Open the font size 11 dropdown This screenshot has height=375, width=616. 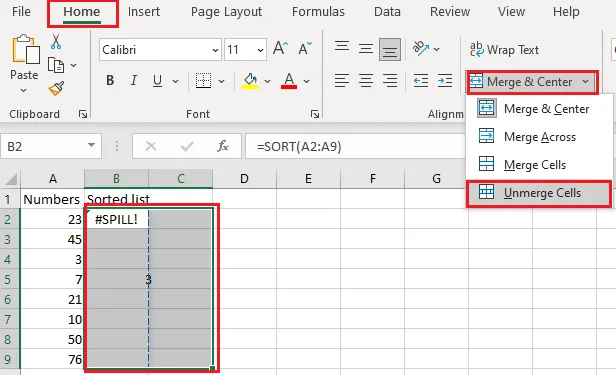(x=260, y=50)
